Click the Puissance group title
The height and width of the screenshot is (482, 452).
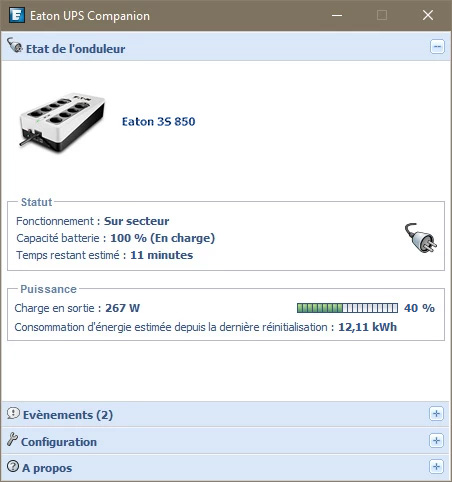(49, 289)
